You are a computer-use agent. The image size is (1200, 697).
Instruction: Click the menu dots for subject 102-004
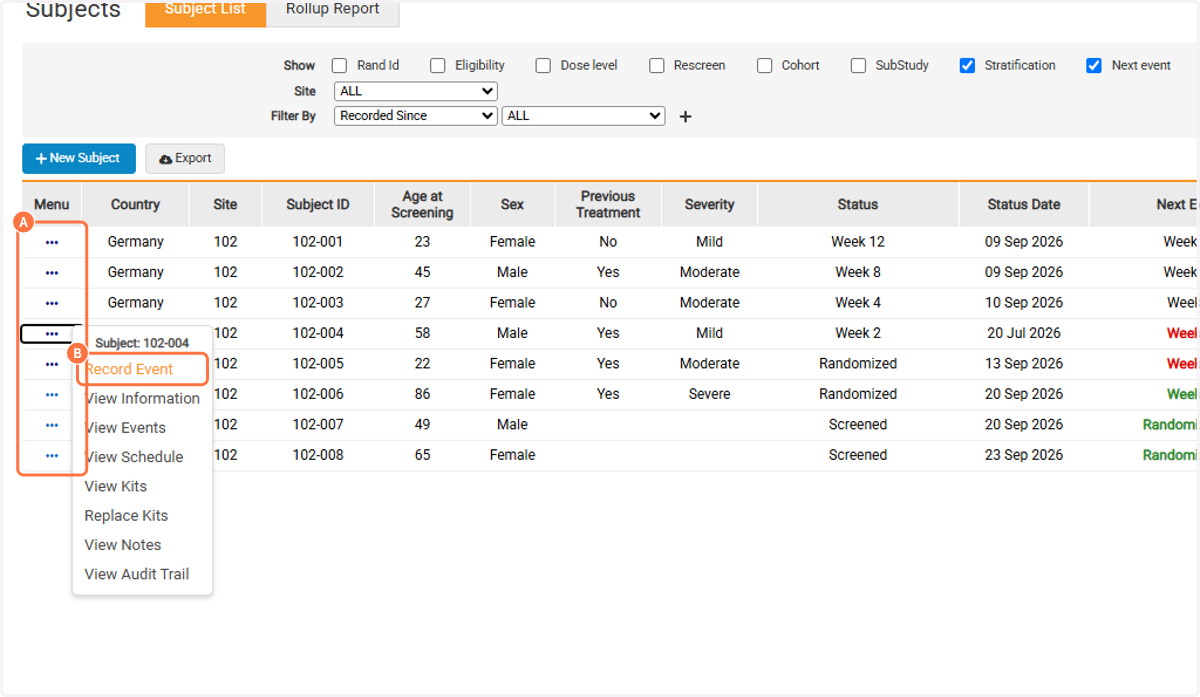point(52,334)
